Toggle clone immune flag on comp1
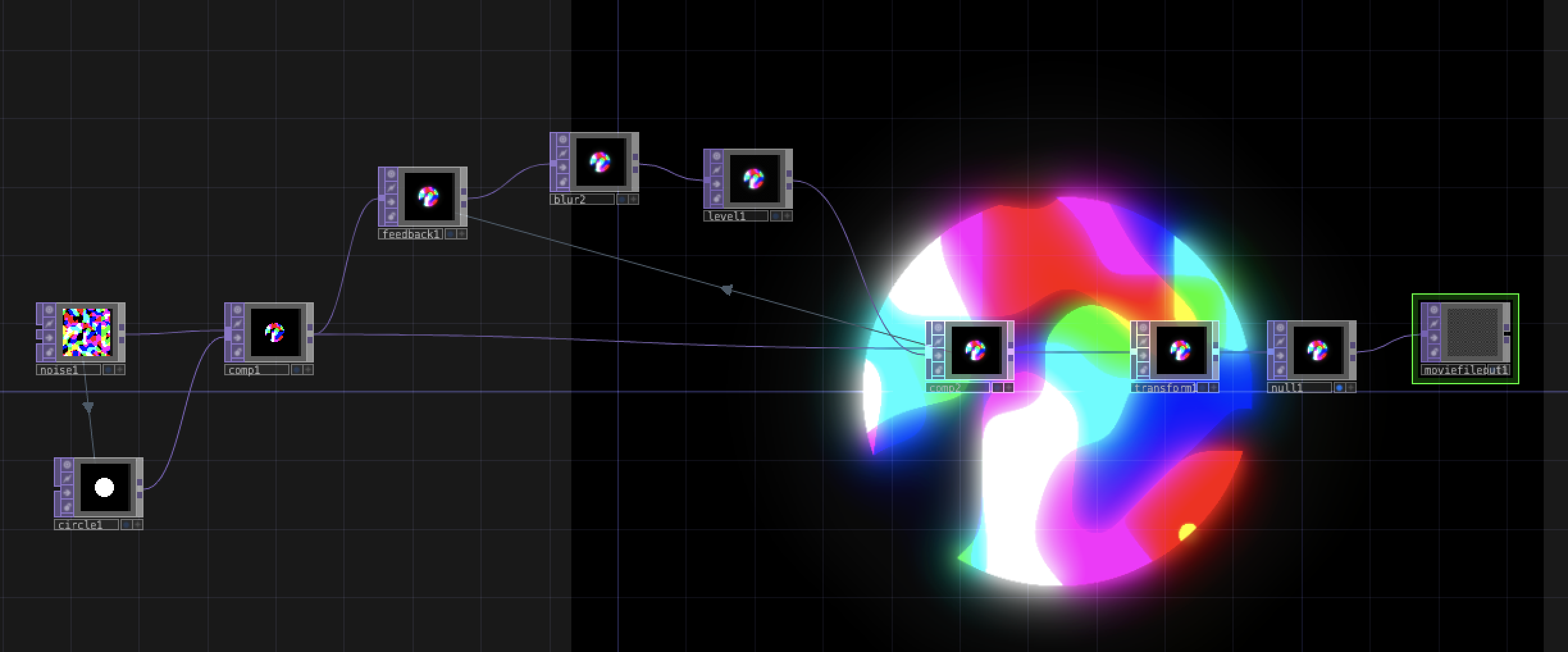1568x652 pixels. tap(238, 324)
